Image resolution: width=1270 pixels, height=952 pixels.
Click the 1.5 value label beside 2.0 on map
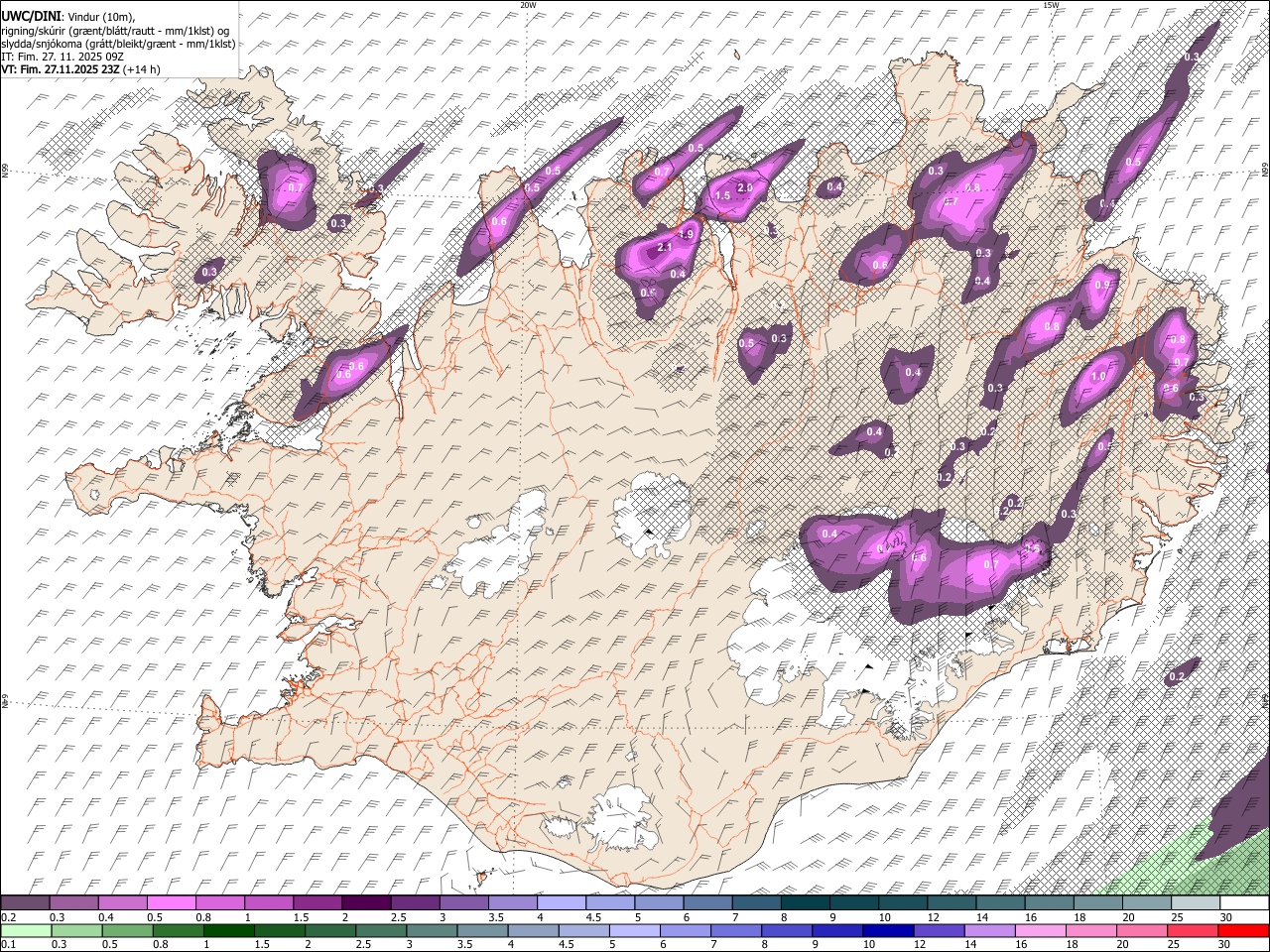click(x=722, y=196)
